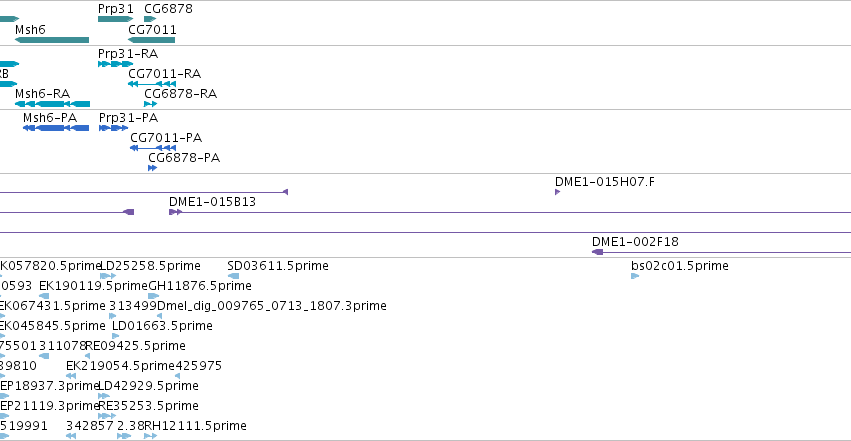Click the Prp31 gene feature arrow
The image size is (851, 441).
click(x=116, y=19)
